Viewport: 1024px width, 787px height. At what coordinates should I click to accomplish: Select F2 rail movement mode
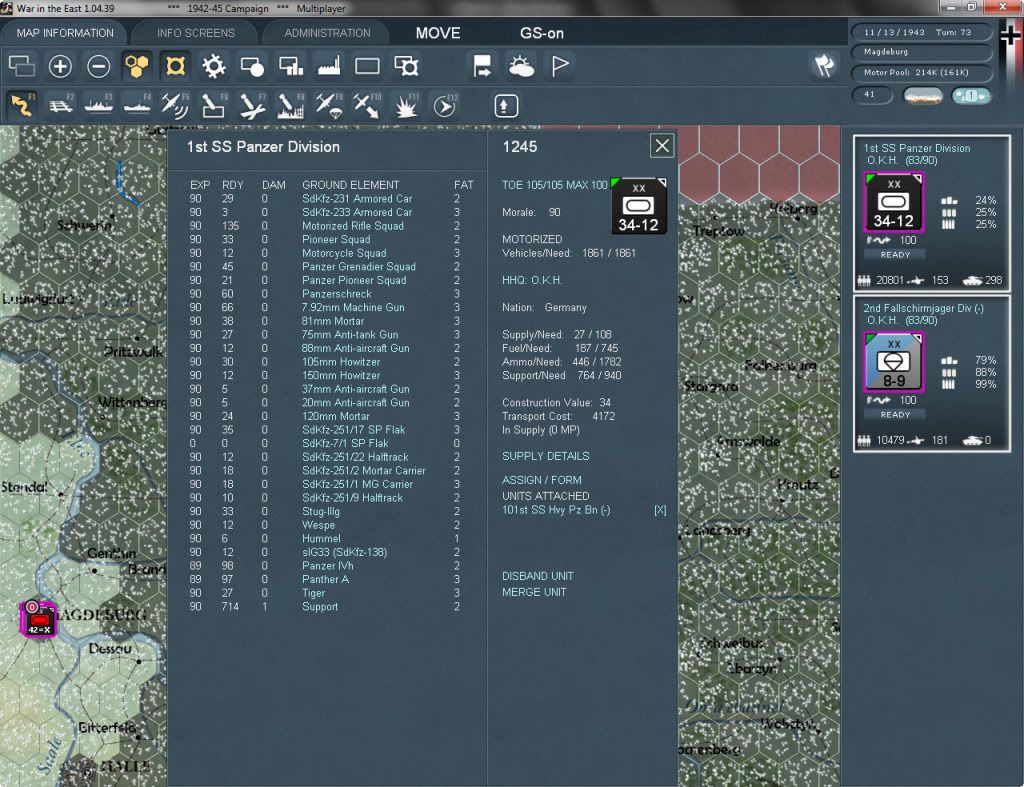tap(61, 105)
